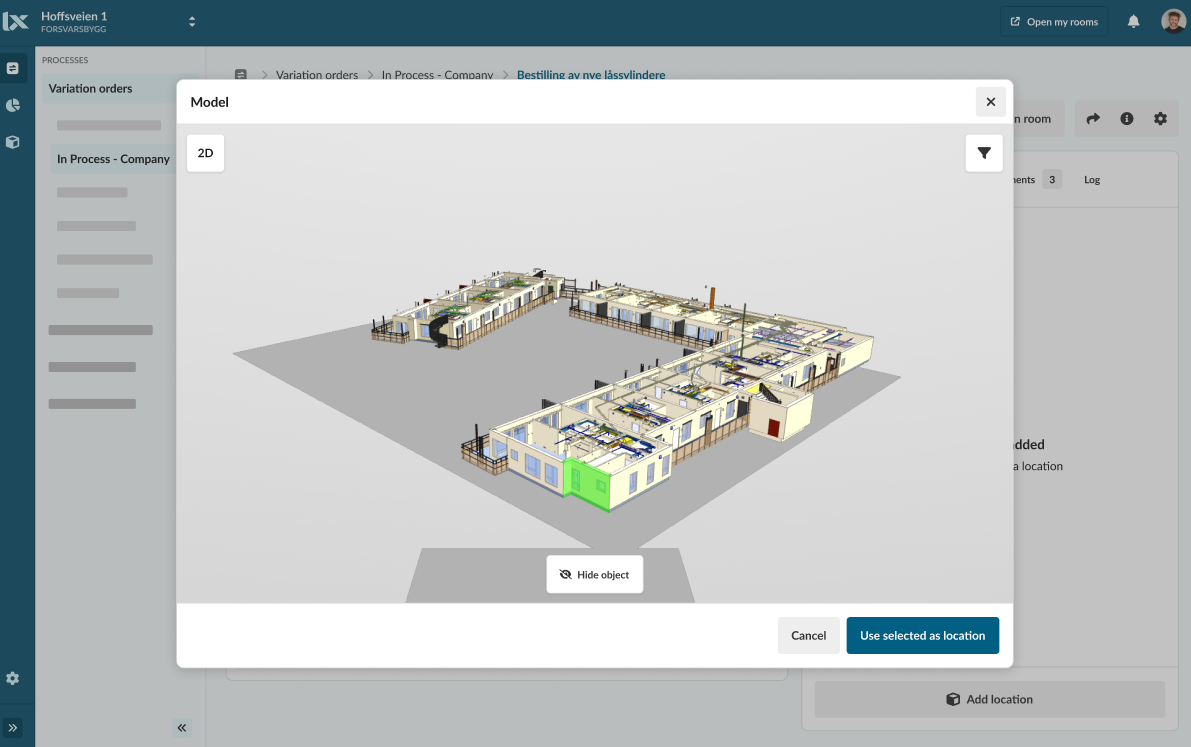Collapse the processes side panel
The image size is (1191, 747).
click(x=182, y=728)
